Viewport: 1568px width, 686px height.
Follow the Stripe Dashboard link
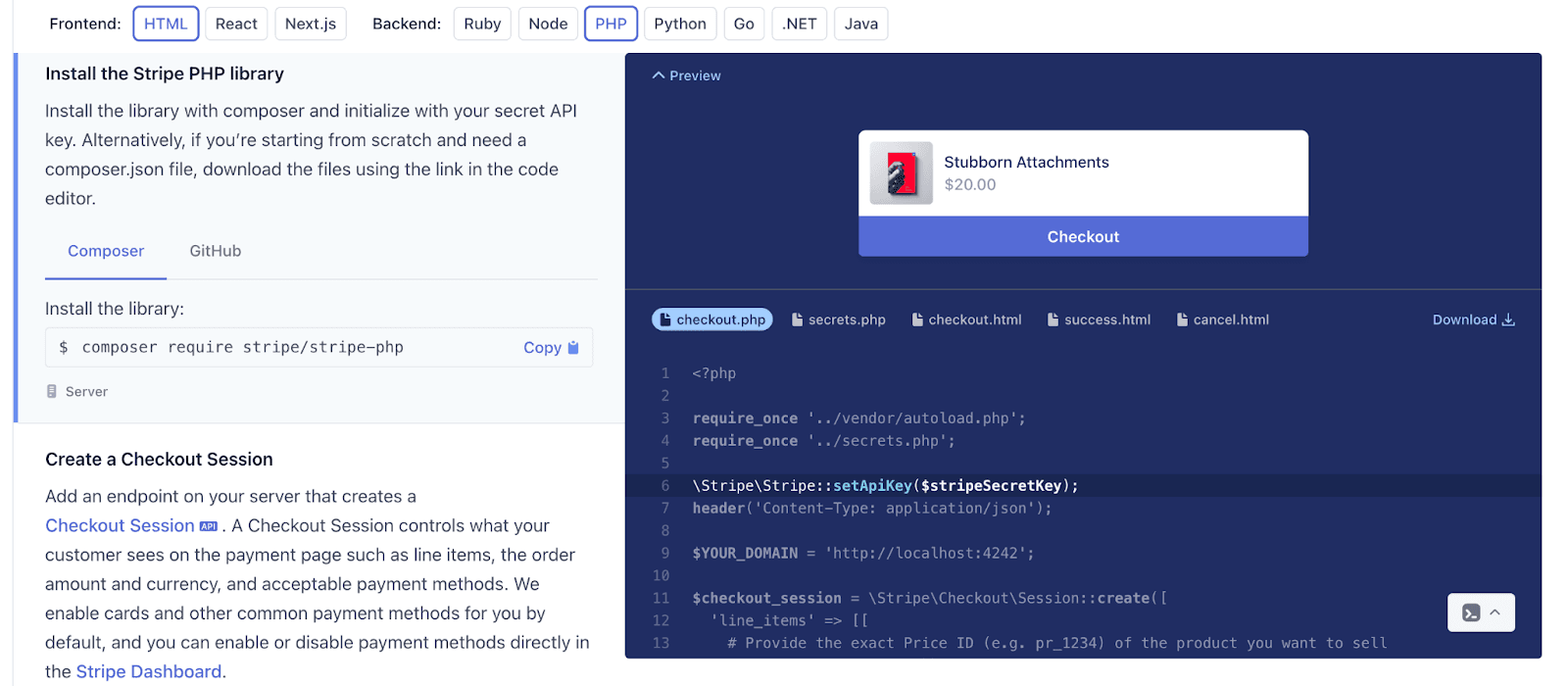click(149, 671)
